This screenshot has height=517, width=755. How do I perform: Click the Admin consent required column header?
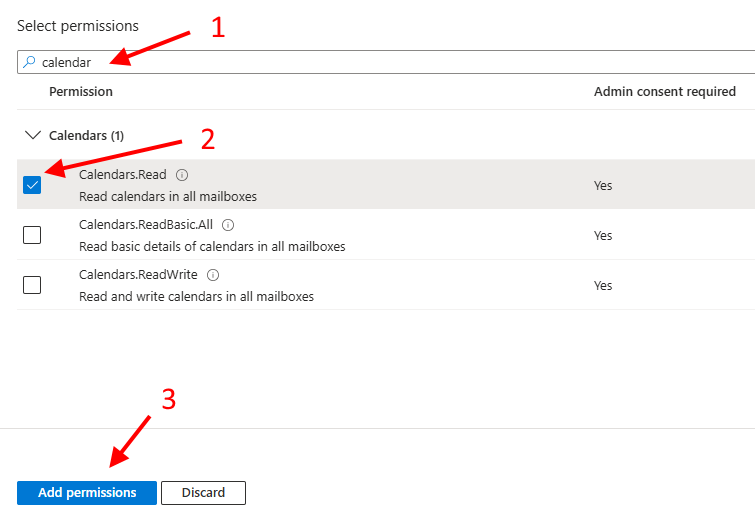coord(664,91)
